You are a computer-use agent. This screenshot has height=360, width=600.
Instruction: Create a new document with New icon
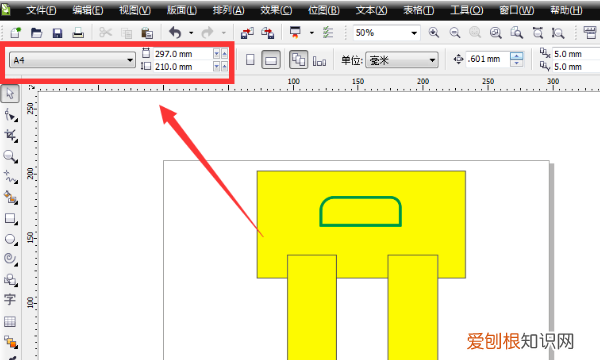15,33
